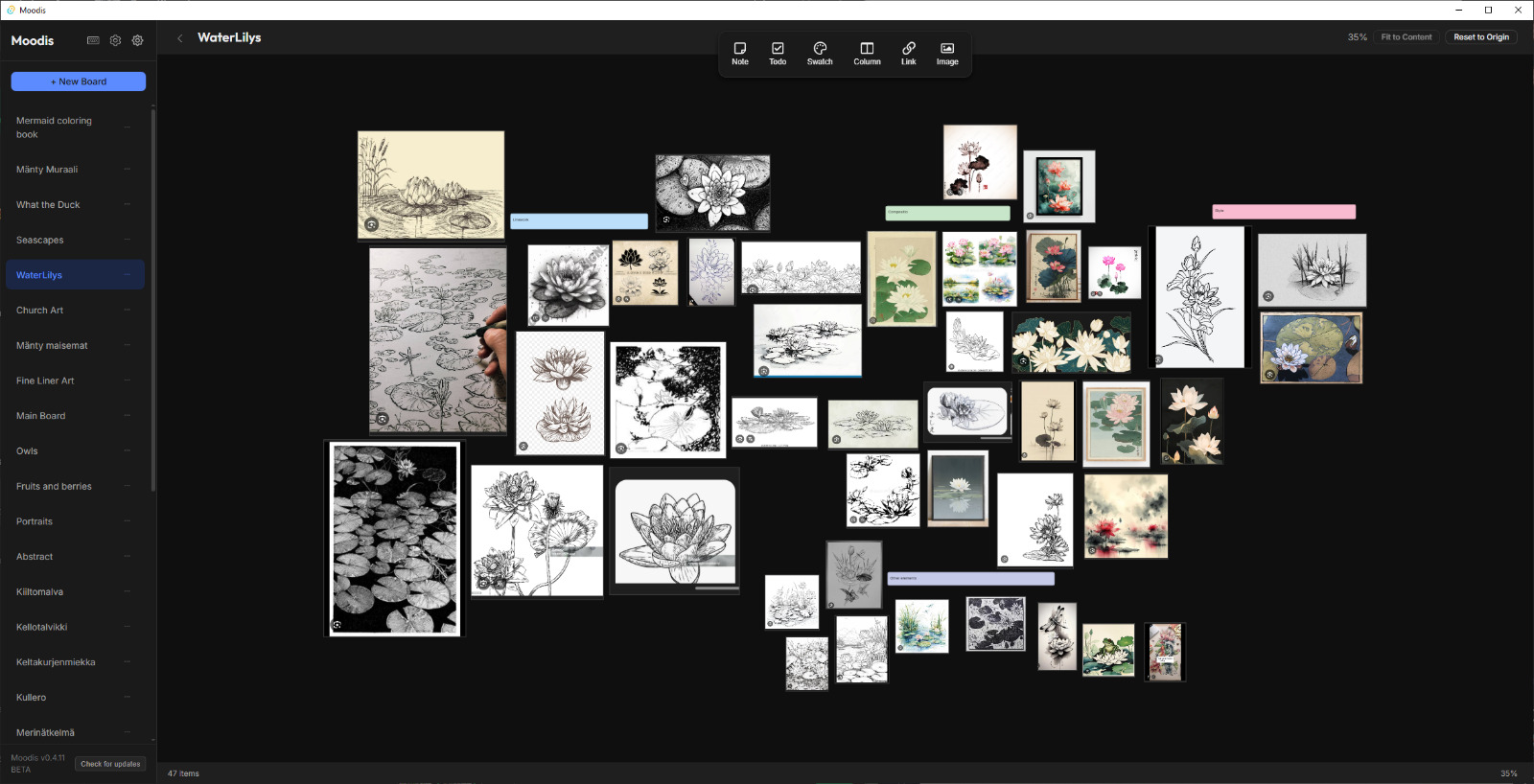The image size is (1534, 784).
Task: Open keyboard shortcuts icon beside Moodis logo
Action: tap(93, 40)
